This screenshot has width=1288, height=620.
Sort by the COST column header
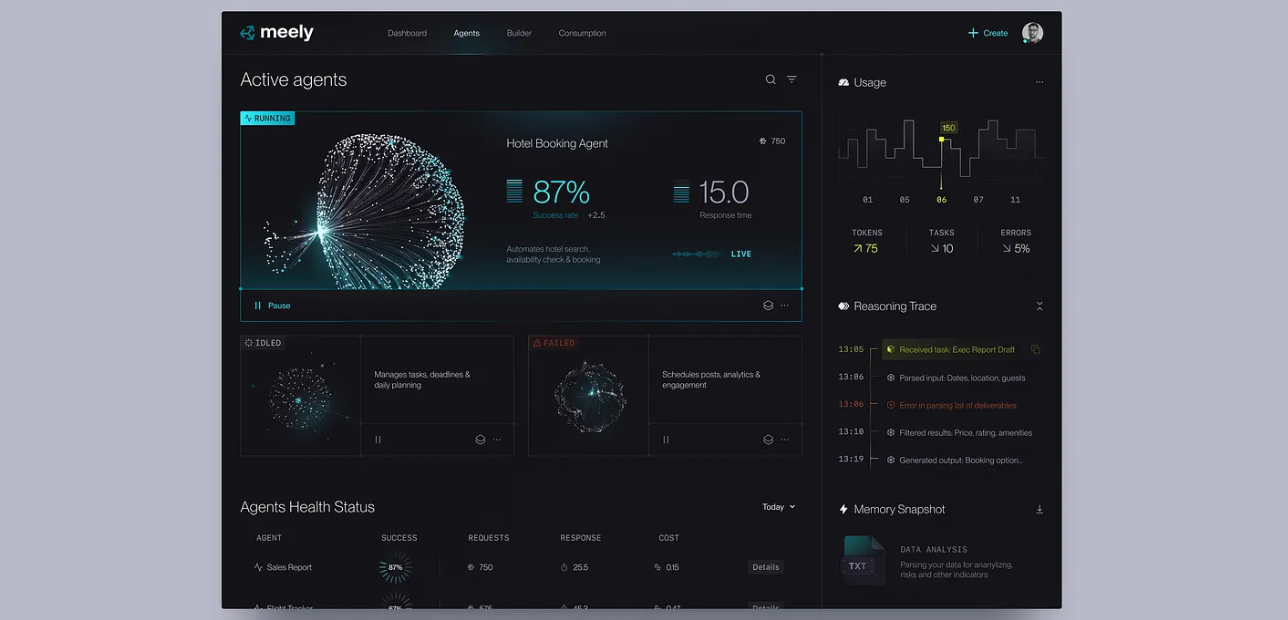[x=669, y=538]
